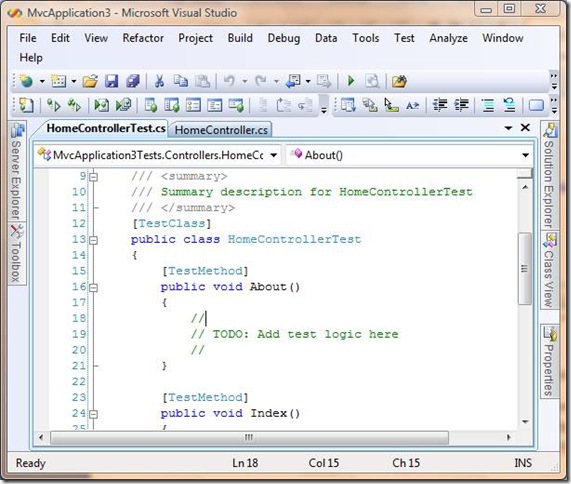Open the Test View window icon
The width and height of the screenshot is (571, 484).
click(172, 106)
